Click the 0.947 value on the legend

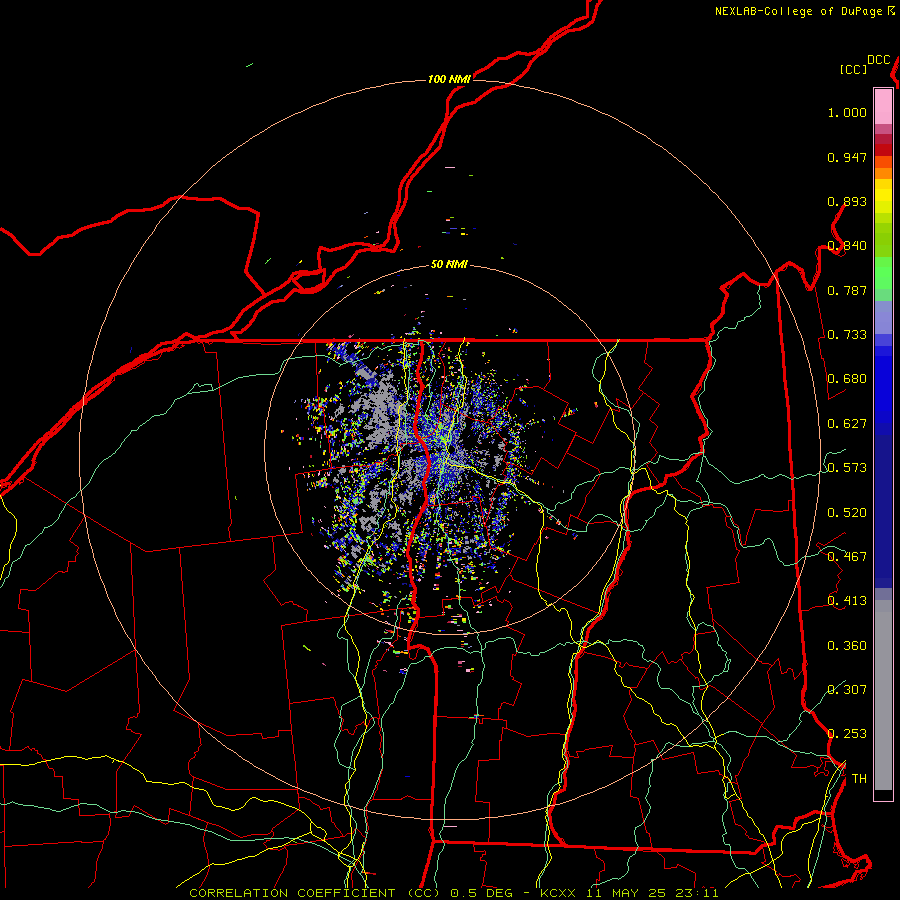point(847,157)
